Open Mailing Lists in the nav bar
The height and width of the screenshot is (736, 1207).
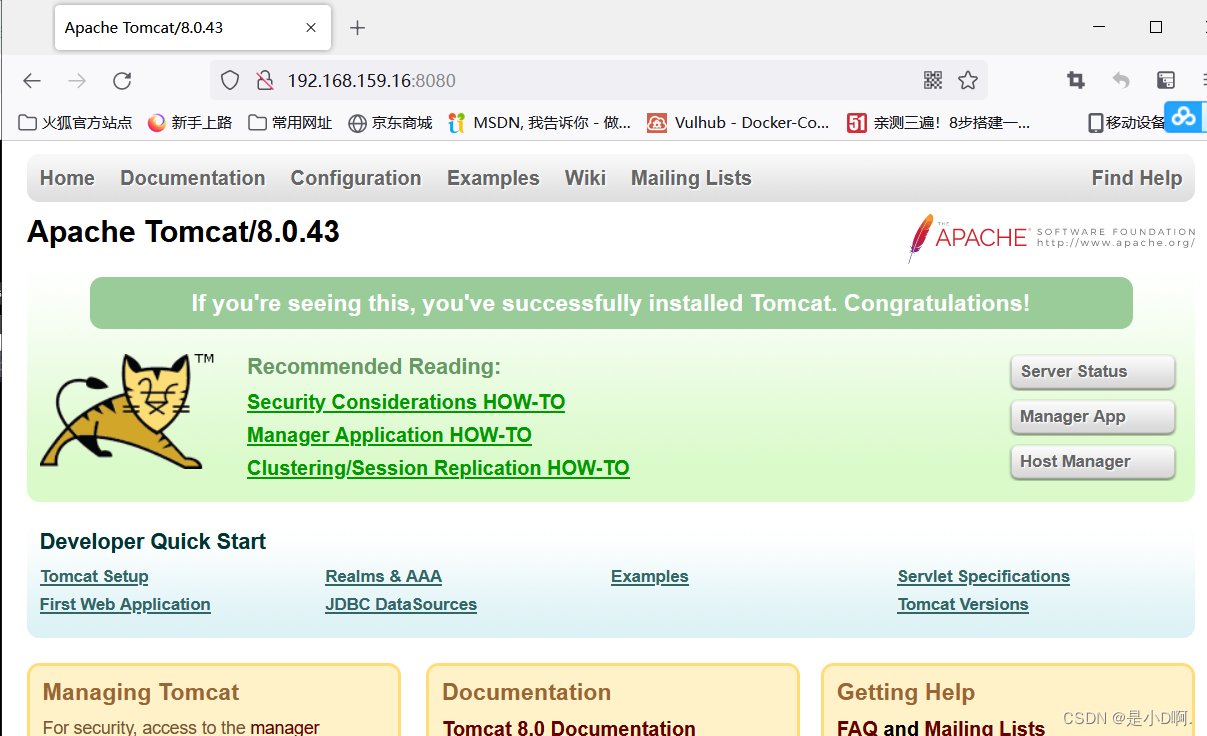691,178
